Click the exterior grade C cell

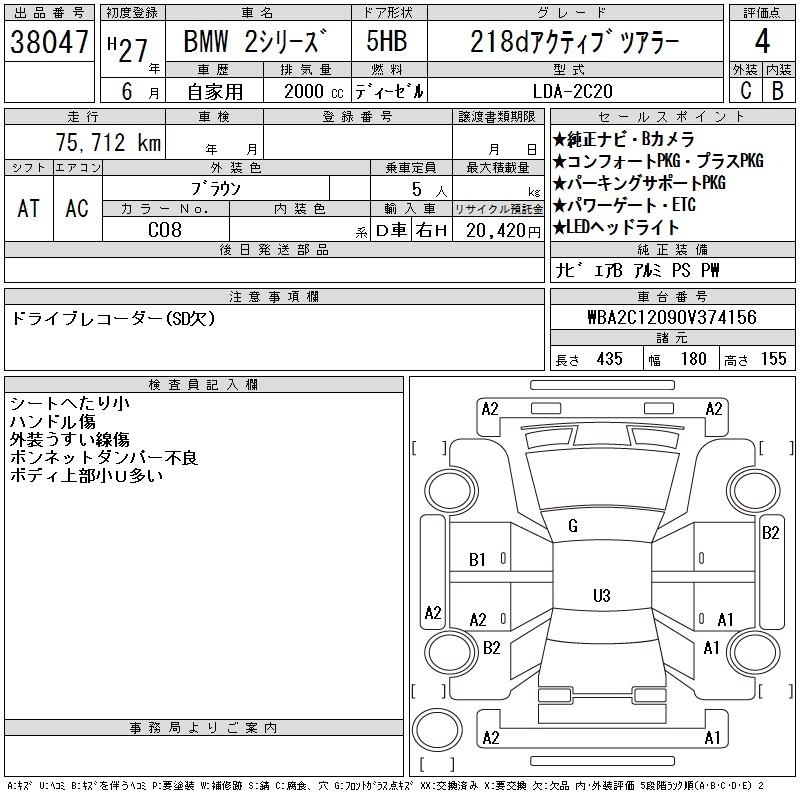point(744,90)
